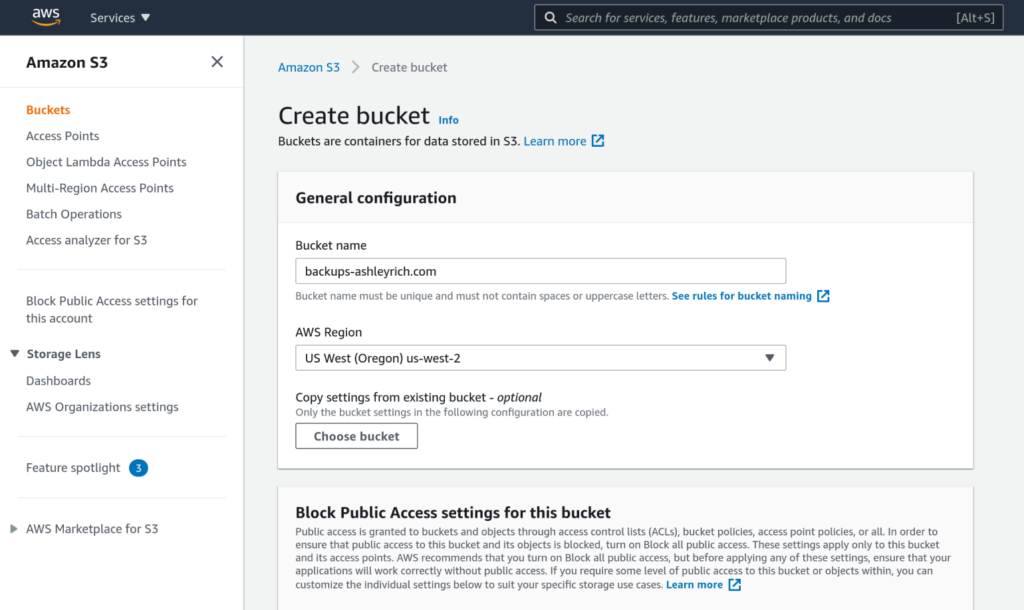Click the AWS home logo
The width and height of the screenshot is (1024, 610).
click(45, 16)
